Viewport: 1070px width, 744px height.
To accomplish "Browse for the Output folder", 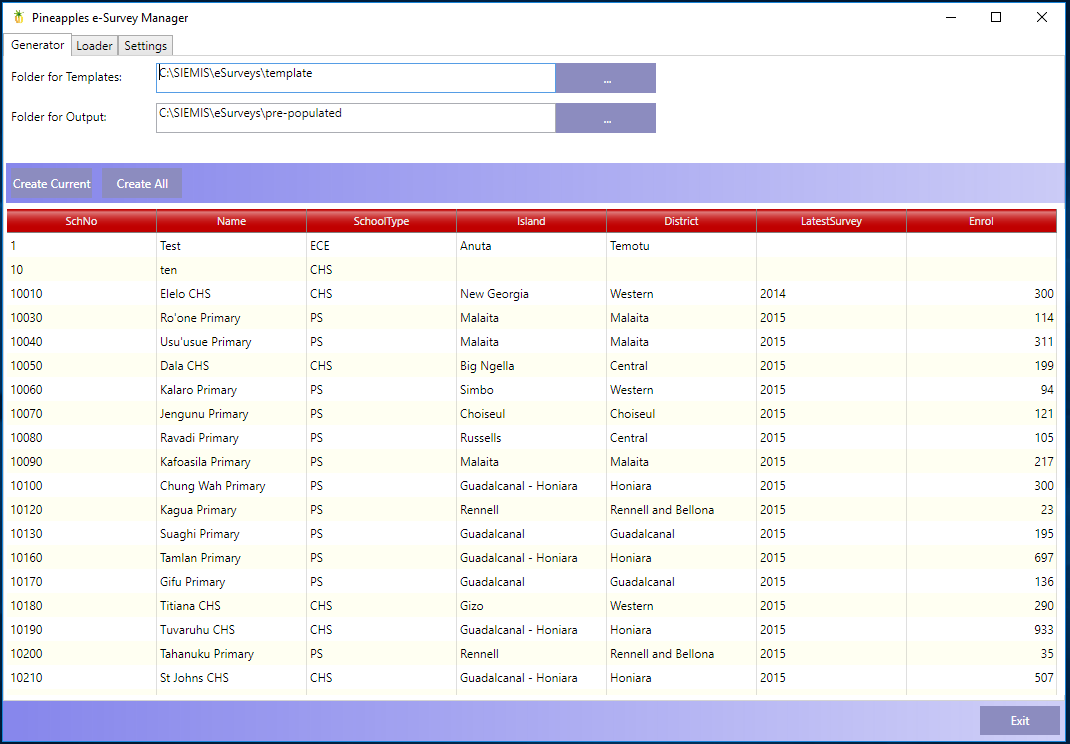I will [606, 118].
